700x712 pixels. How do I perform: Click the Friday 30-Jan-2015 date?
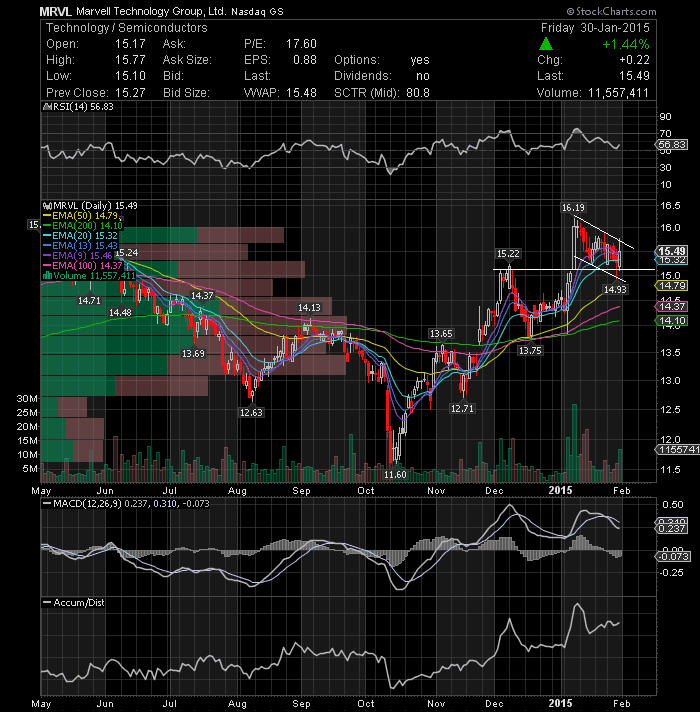point(595,28)
